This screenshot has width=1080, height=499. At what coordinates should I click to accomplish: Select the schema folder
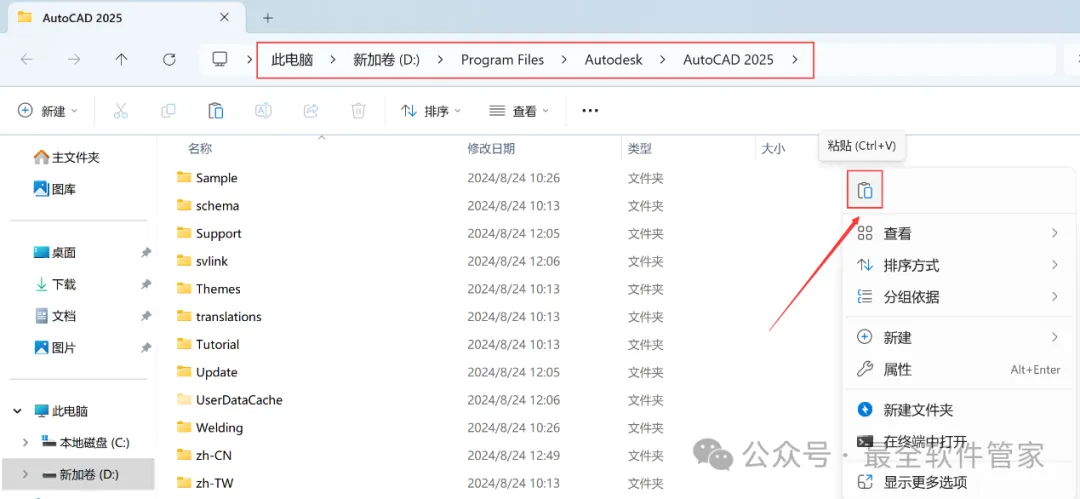point(208,205)
